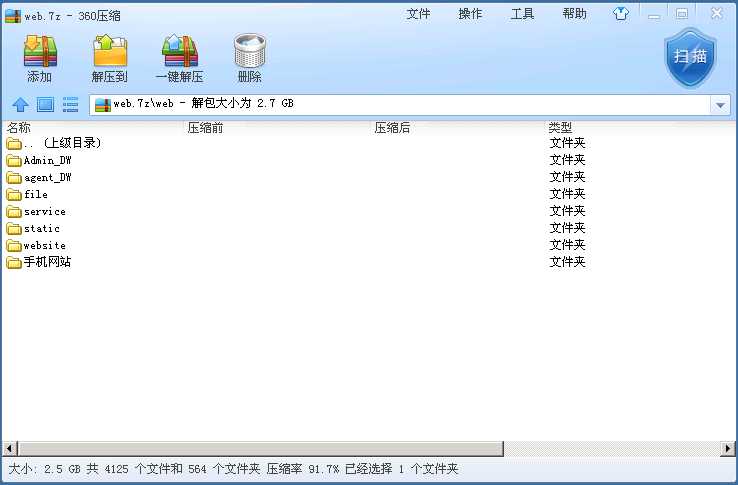738x485 pixels.
Task: Click horizontal scrollbar right arrow
Action: click(728, 449)
